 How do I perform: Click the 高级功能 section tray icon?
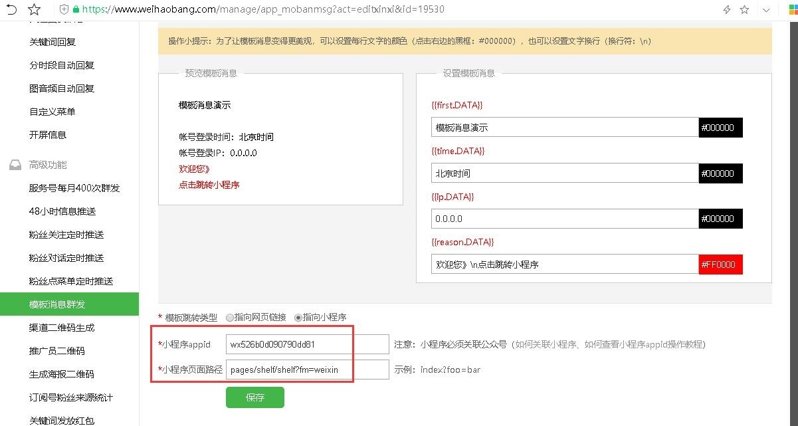tap(15, 165)
